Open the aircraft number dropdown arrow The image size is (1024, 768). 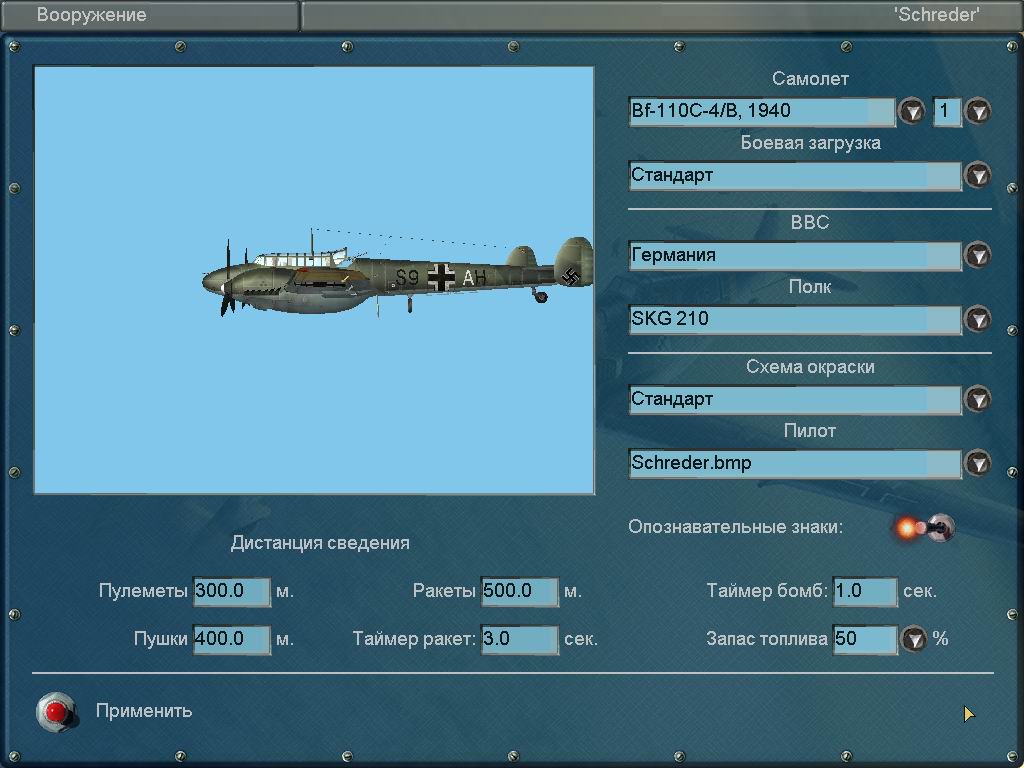pyautogui.click(x=978, y=111)
